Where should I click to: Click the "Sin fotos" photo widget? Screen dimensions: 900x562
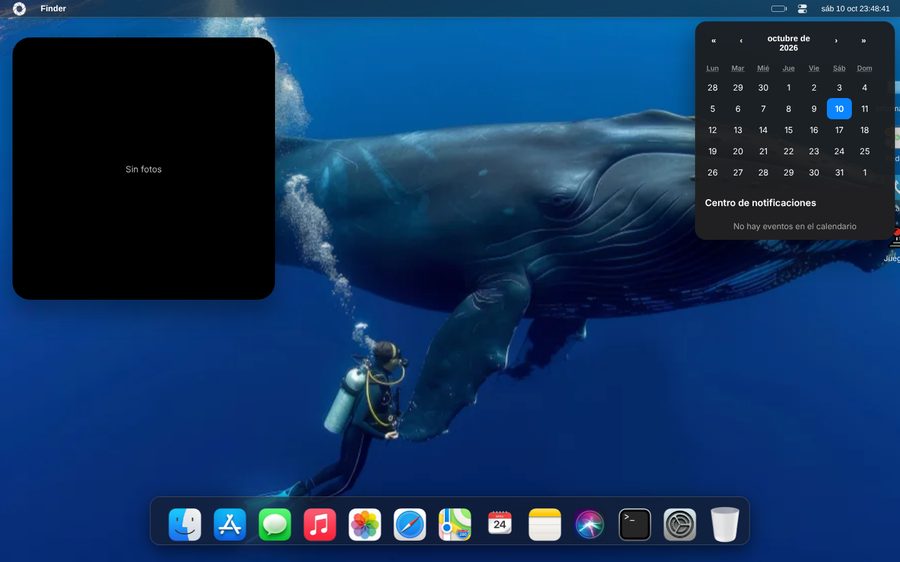pos(143,169)
